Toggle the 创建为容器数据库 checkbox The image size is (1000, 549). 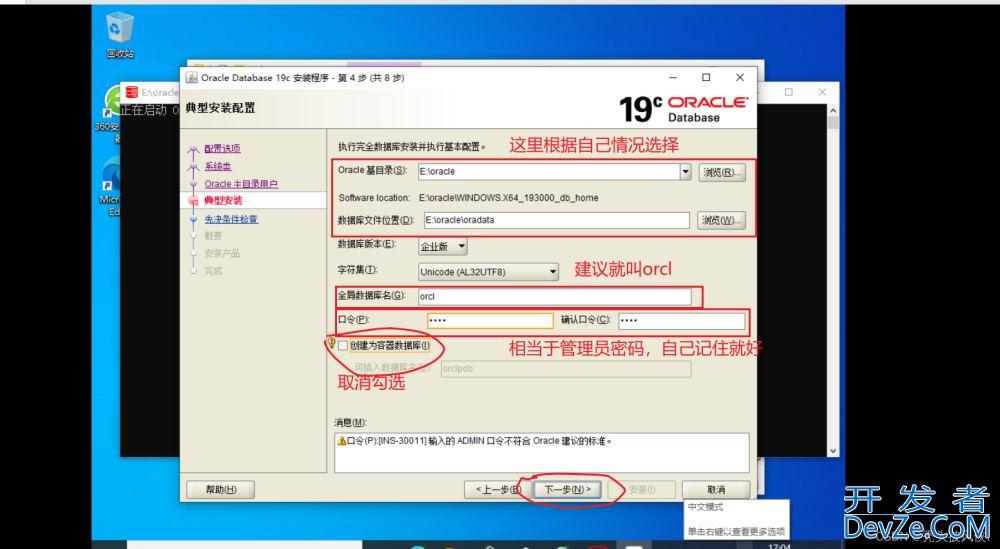tap(343, 346)
